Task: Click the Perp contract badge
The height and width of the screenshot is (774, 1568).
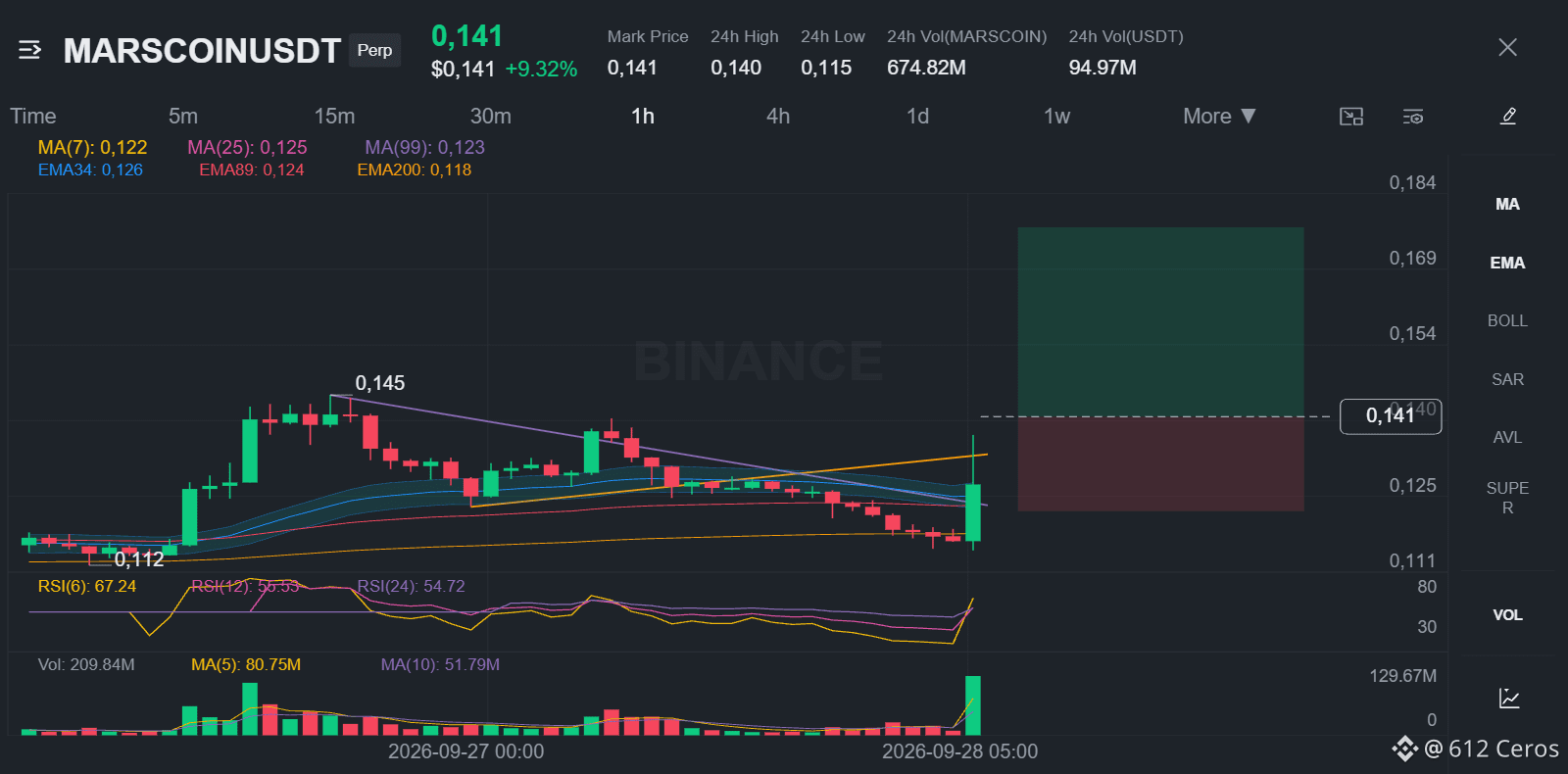Action: tap(374, 50)
